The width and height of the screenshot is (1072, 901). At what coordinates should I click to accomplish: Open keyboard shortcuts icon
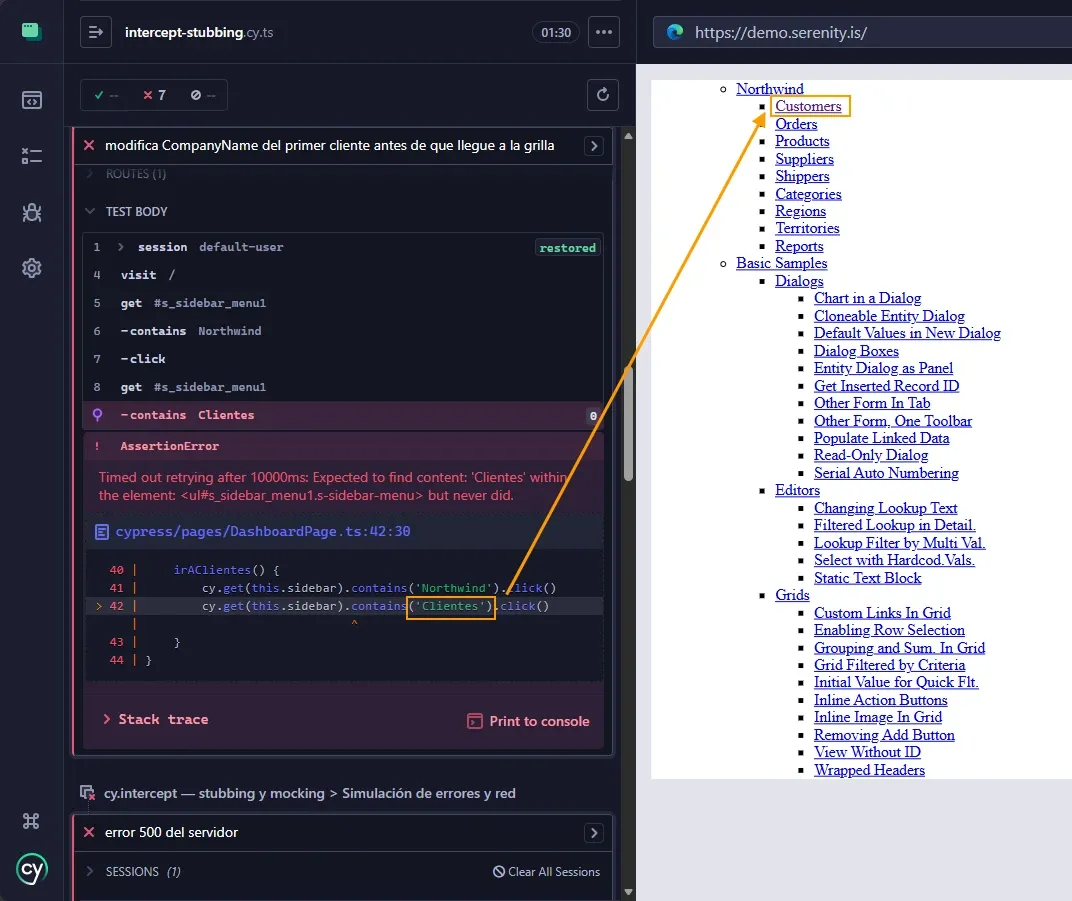point(31,820)
